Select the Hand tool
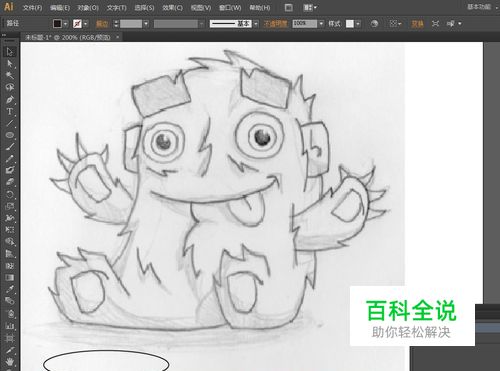The width and height of the screenshot is (500, 371). pyautogui.click(x=10, y=361)
